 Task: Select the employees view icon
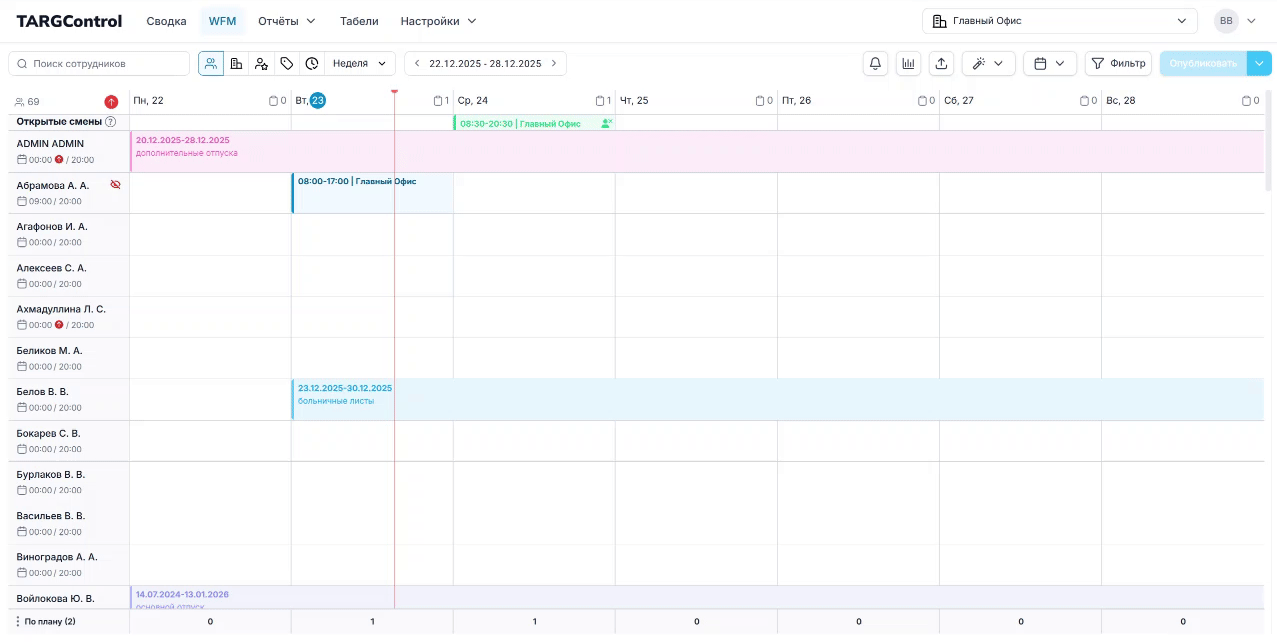point(211,64)
